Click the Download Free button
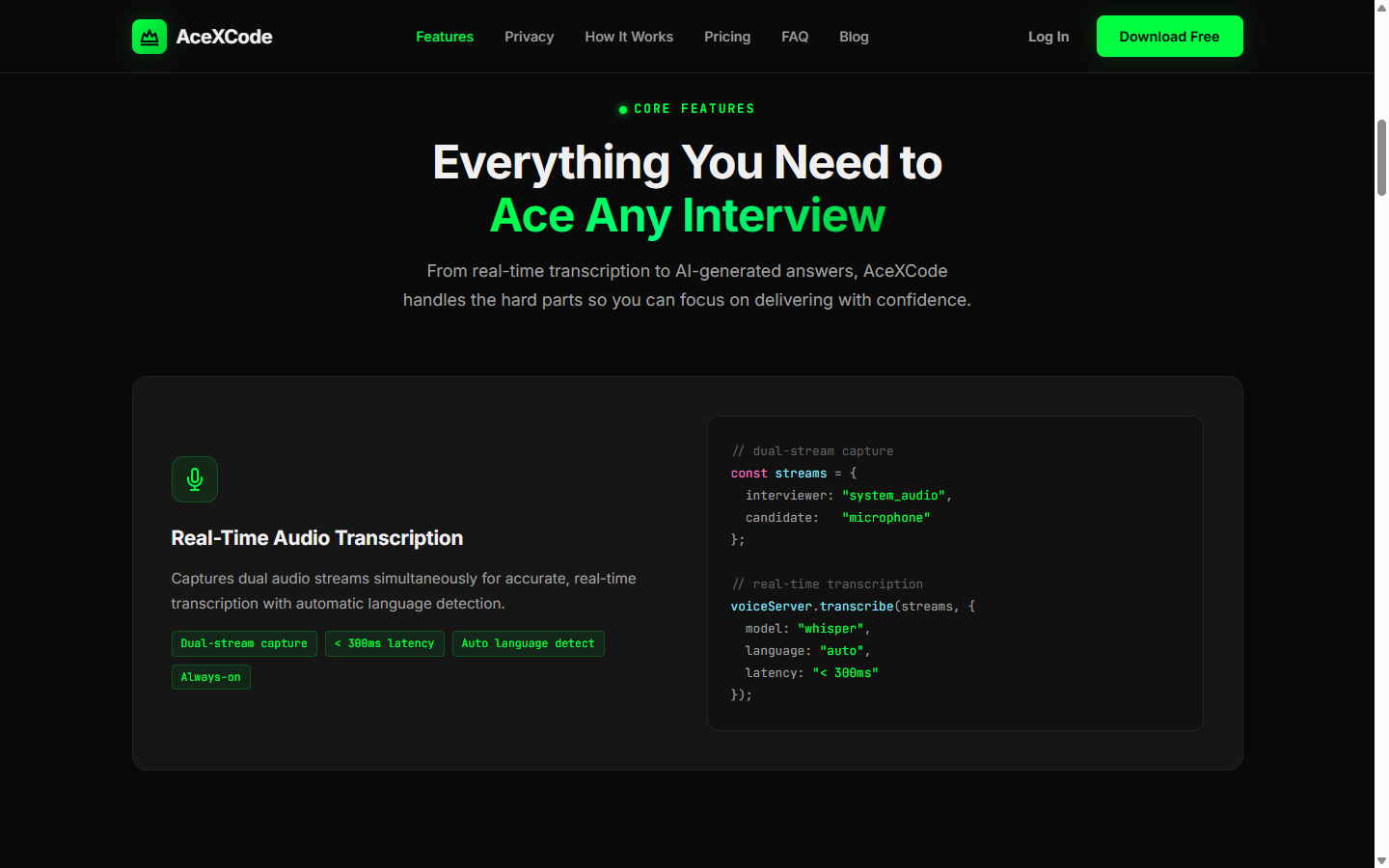Screen dimensions: 1389x868 (1169, 37)
